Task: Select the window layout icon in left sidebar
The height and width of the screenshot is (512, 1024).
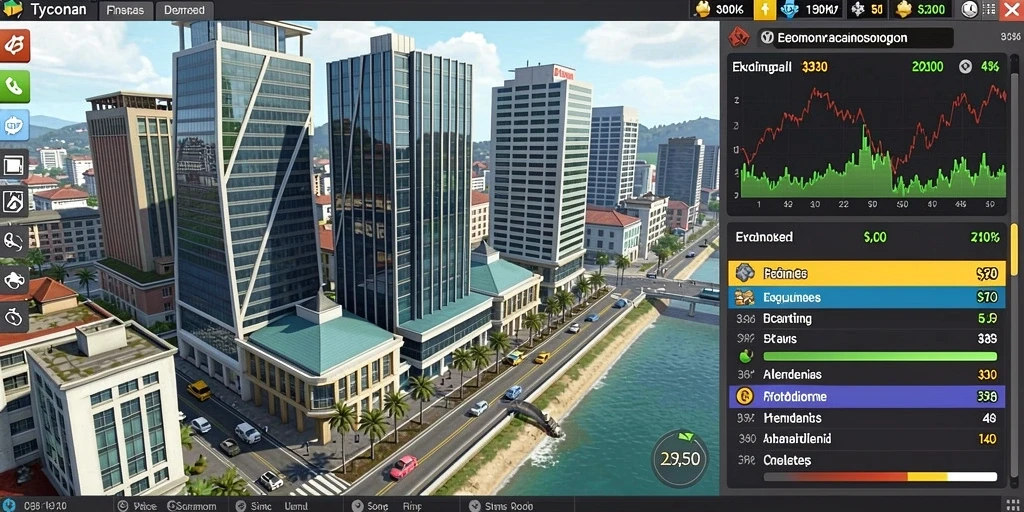Action: [x=14, y=167]
